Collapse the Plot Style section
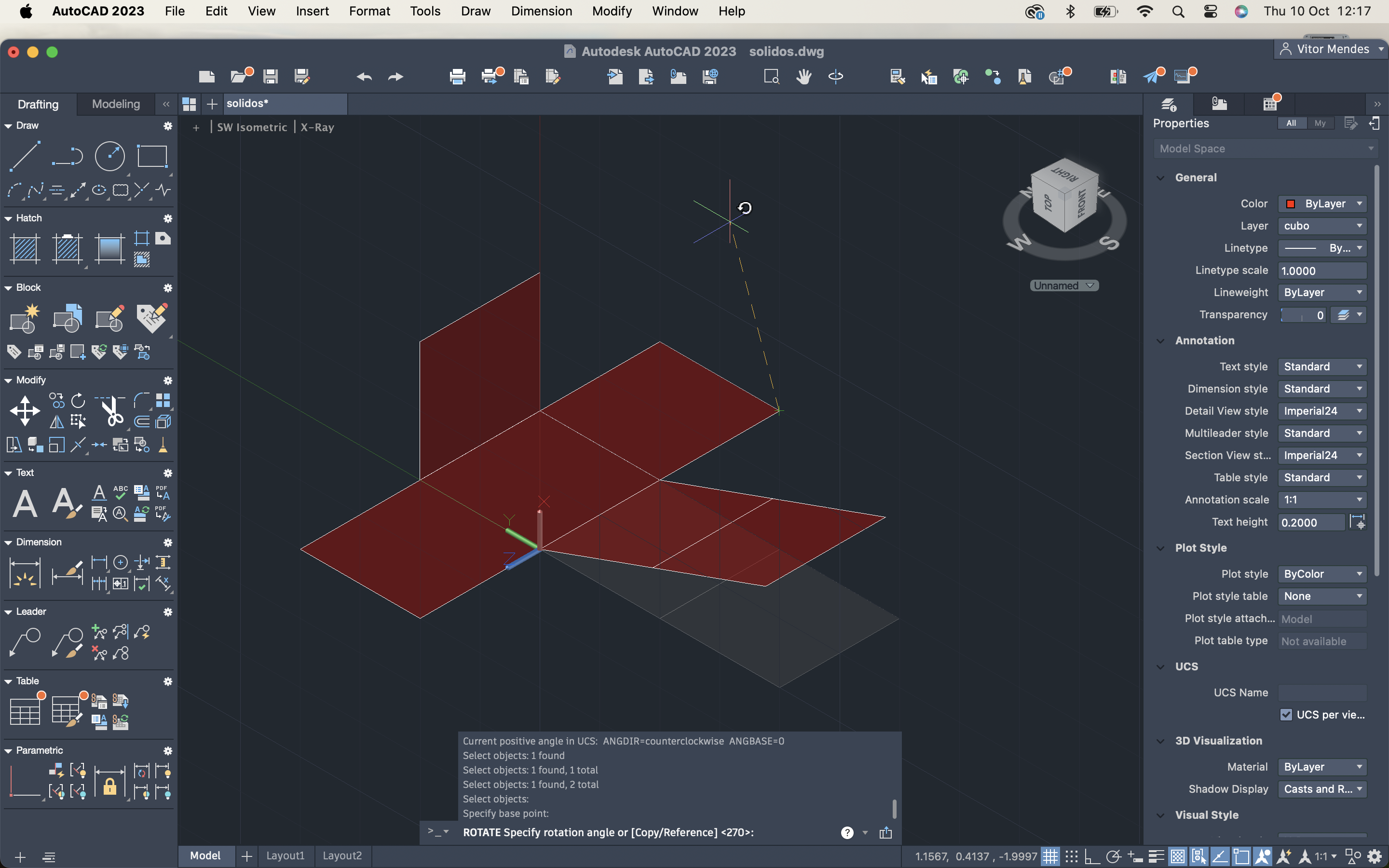 click(x=1160, y=548)
